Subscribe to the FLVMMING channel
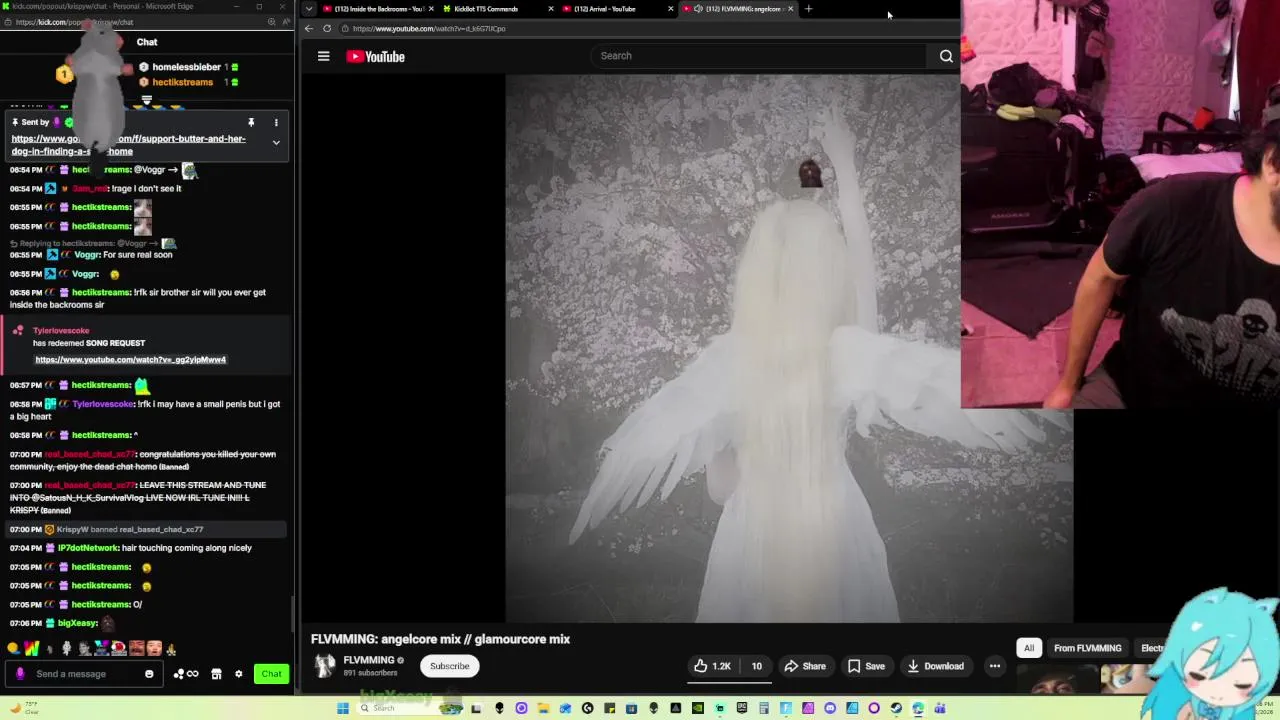 449,666
